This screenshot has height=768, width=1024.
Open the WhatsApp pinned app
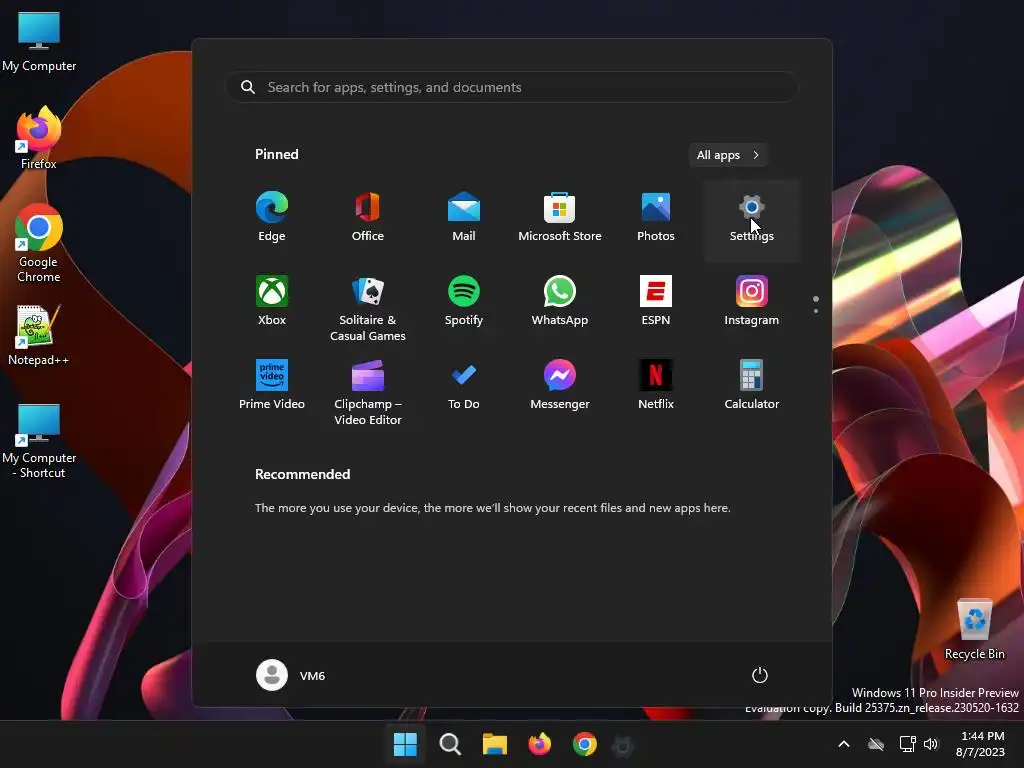[x=560, y=302]
